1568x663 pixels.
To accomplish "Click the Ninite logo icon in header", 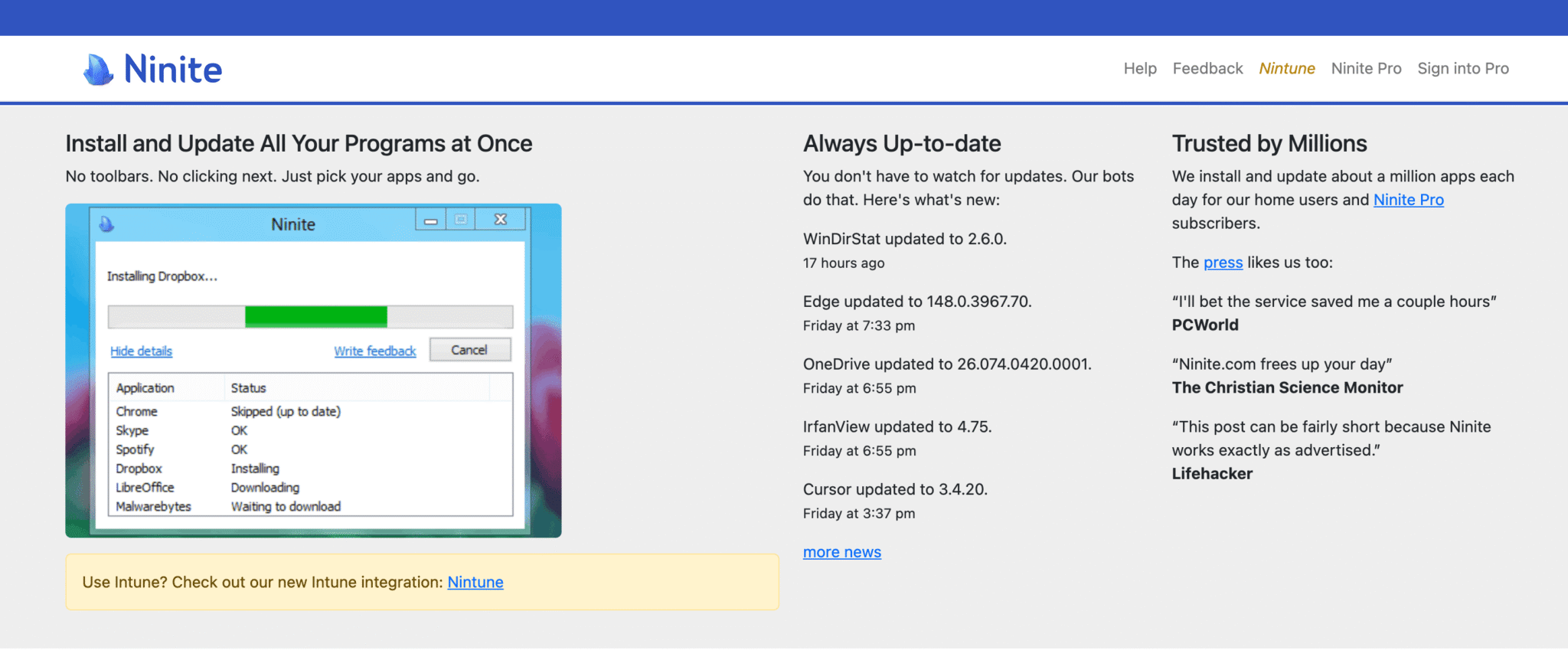I will [98, 70].
